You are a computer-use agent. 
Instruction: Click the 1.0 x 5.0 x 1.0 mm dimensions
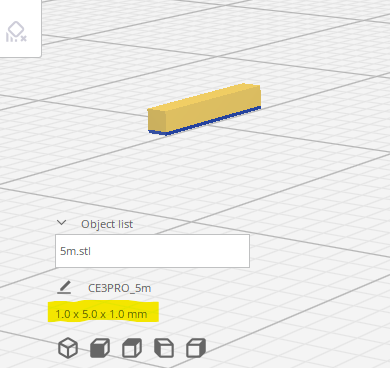pyautogui.click(x=101, y=314)
